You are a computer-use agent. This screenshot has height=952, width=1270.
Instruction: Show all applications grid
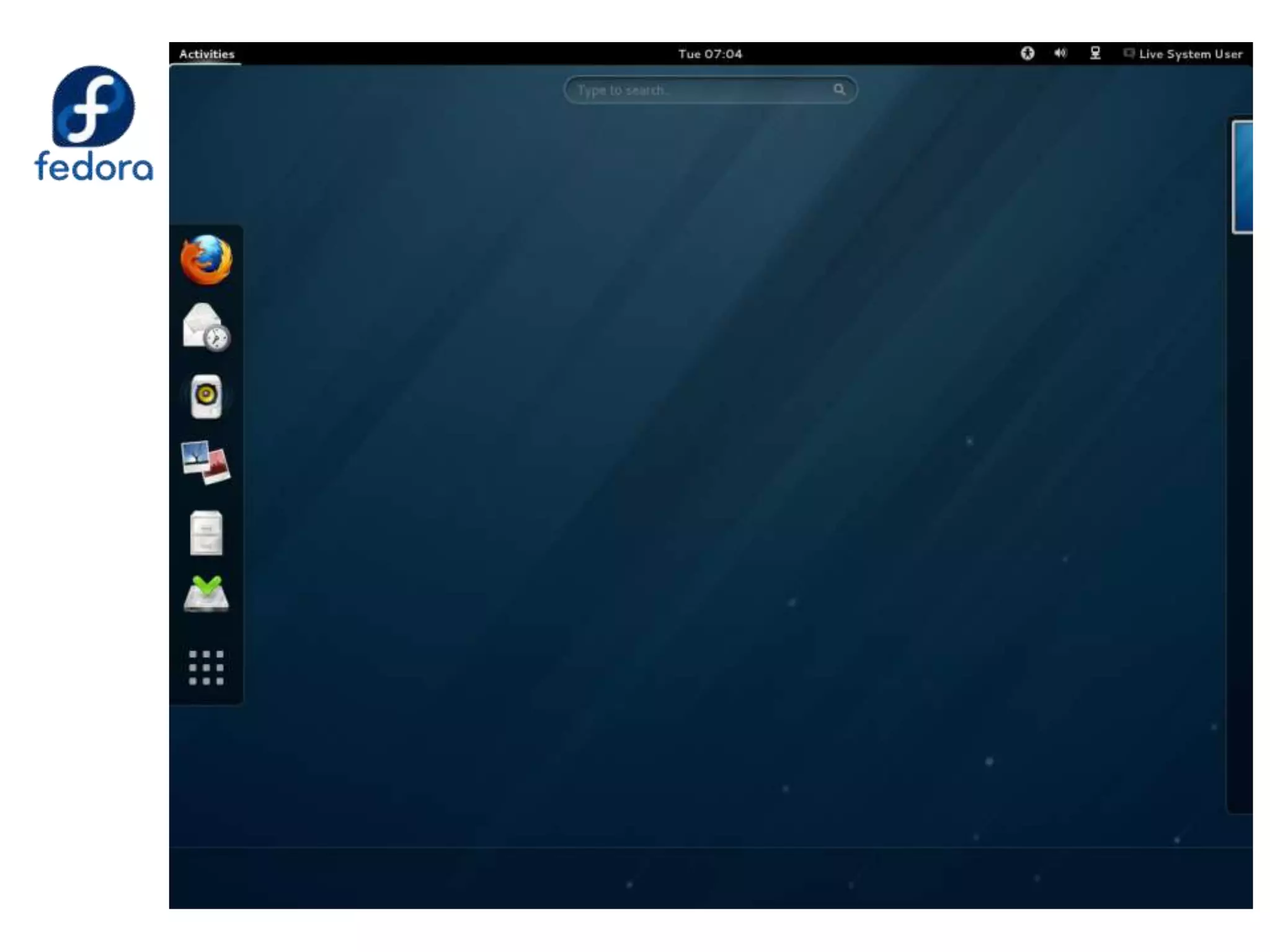point(206,668)
